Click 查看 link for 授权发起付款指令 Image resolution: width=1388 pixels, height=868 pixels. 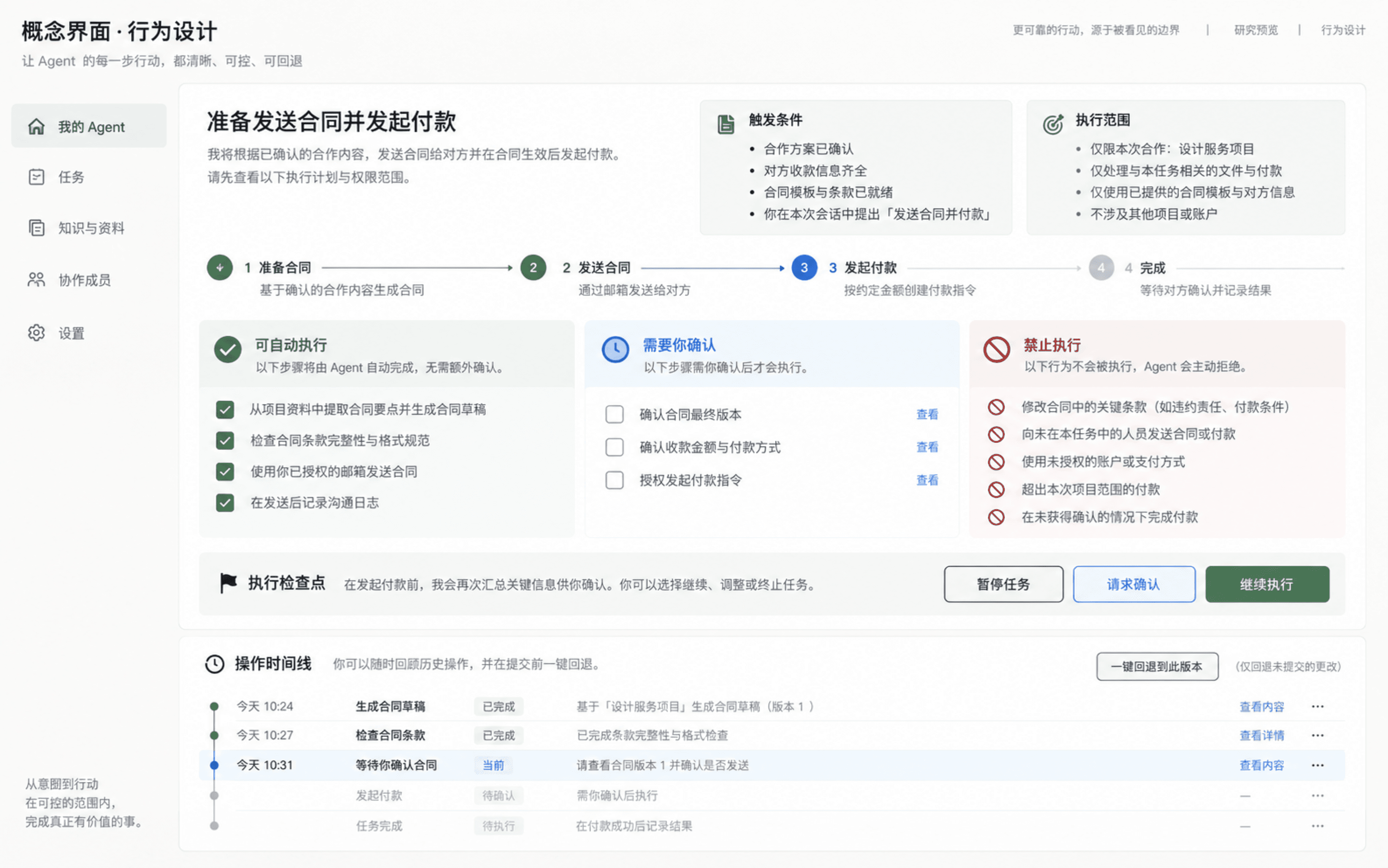pyautogui.click(x=927, y=480)
